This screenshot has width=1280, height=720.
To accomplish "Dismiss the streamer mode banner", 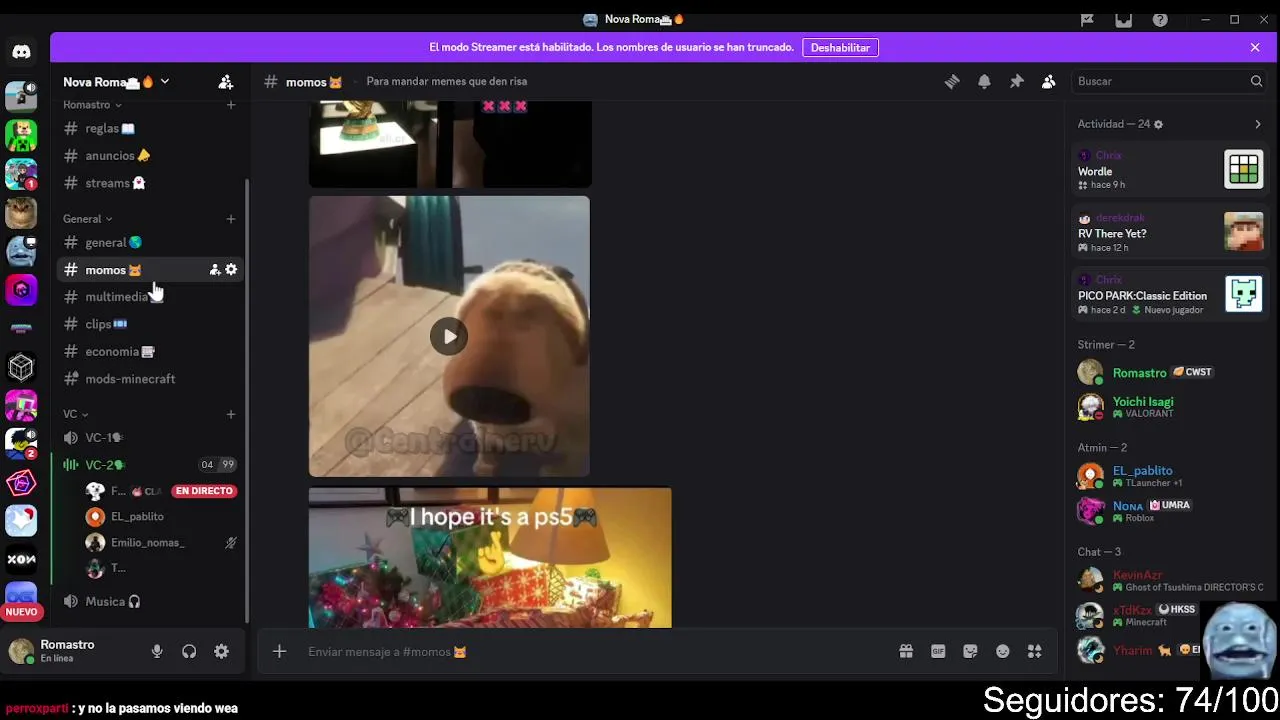I will (1255, 48).
